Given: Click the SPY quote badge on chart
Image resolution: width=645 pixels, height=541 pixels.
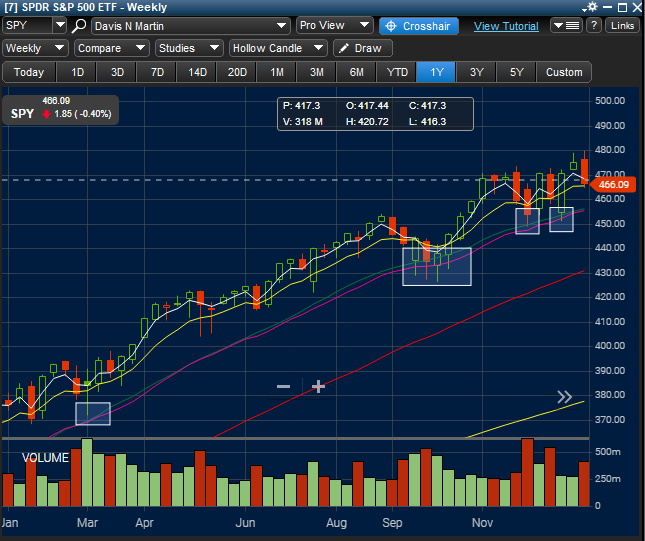Looking at the screenshot, I should tap(60, 110).
